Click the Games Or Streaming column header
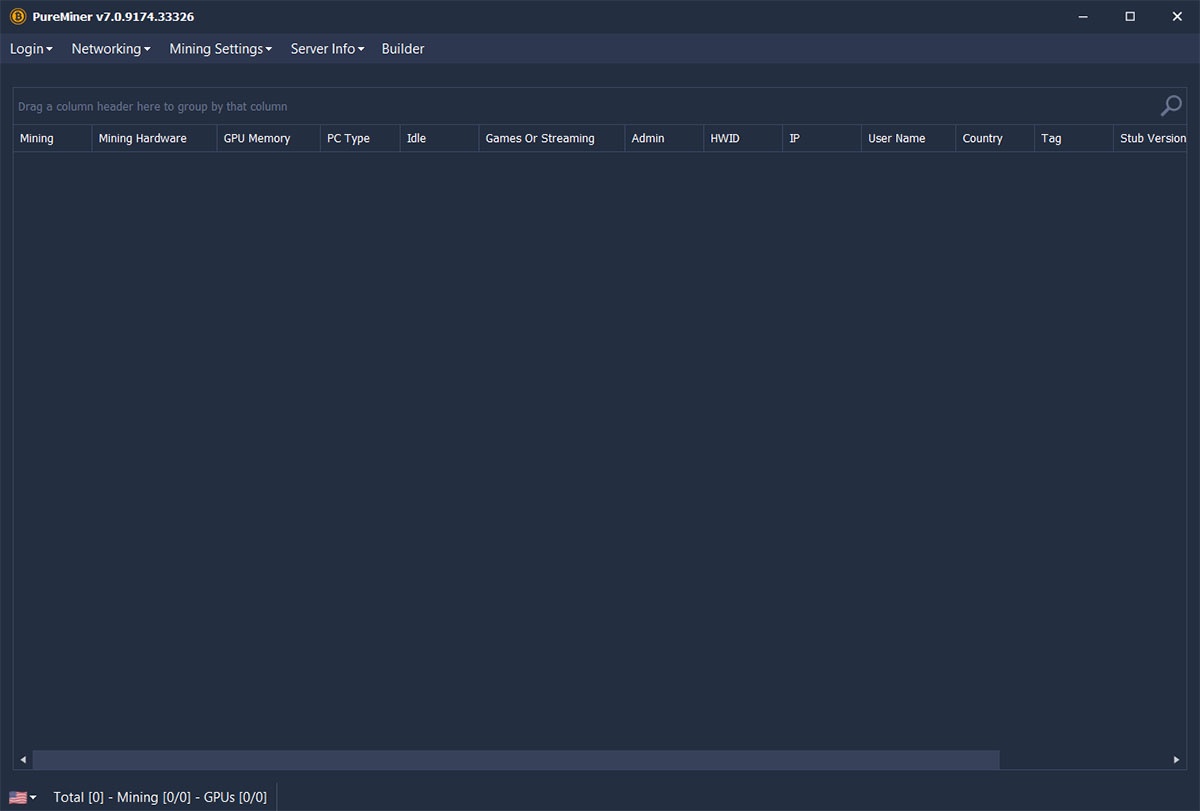 [x=540, y=138]
